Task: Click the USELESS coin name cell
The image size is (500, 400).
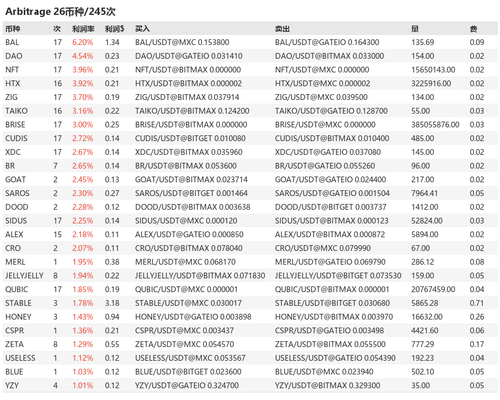Action: point(20,358)
